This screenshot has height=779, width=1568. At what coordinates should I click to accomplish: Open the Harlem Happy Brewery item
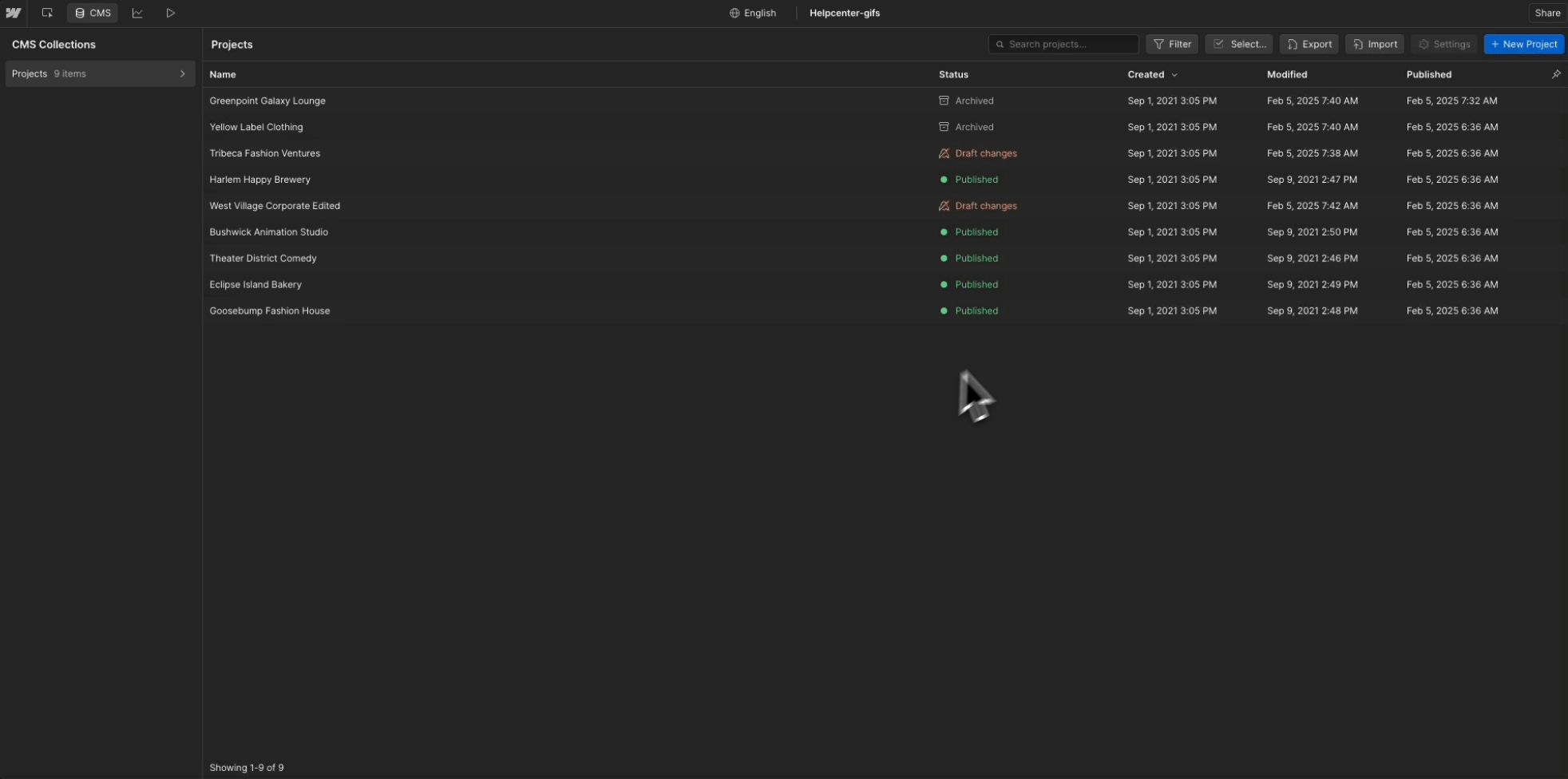click(x=260, y=180)
